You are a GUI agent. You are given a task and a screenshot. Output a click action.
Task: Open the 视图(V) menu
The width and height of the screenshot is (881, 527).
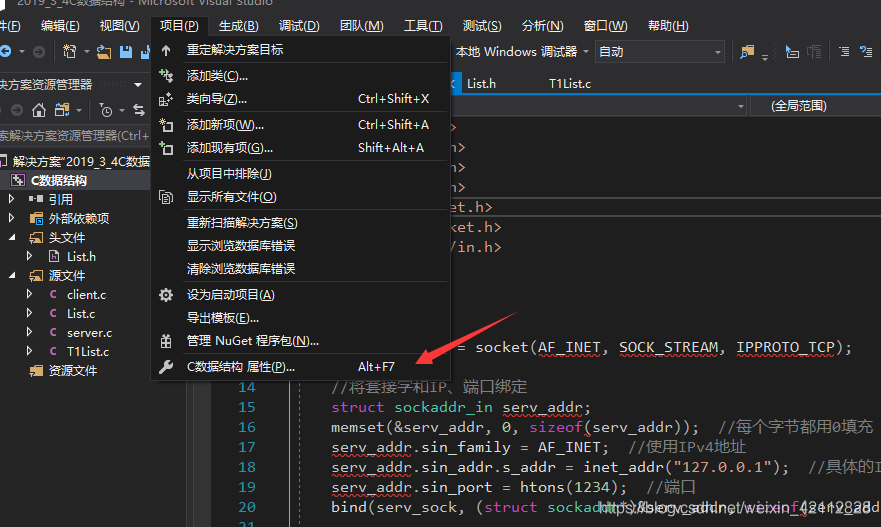pos(119,26)
